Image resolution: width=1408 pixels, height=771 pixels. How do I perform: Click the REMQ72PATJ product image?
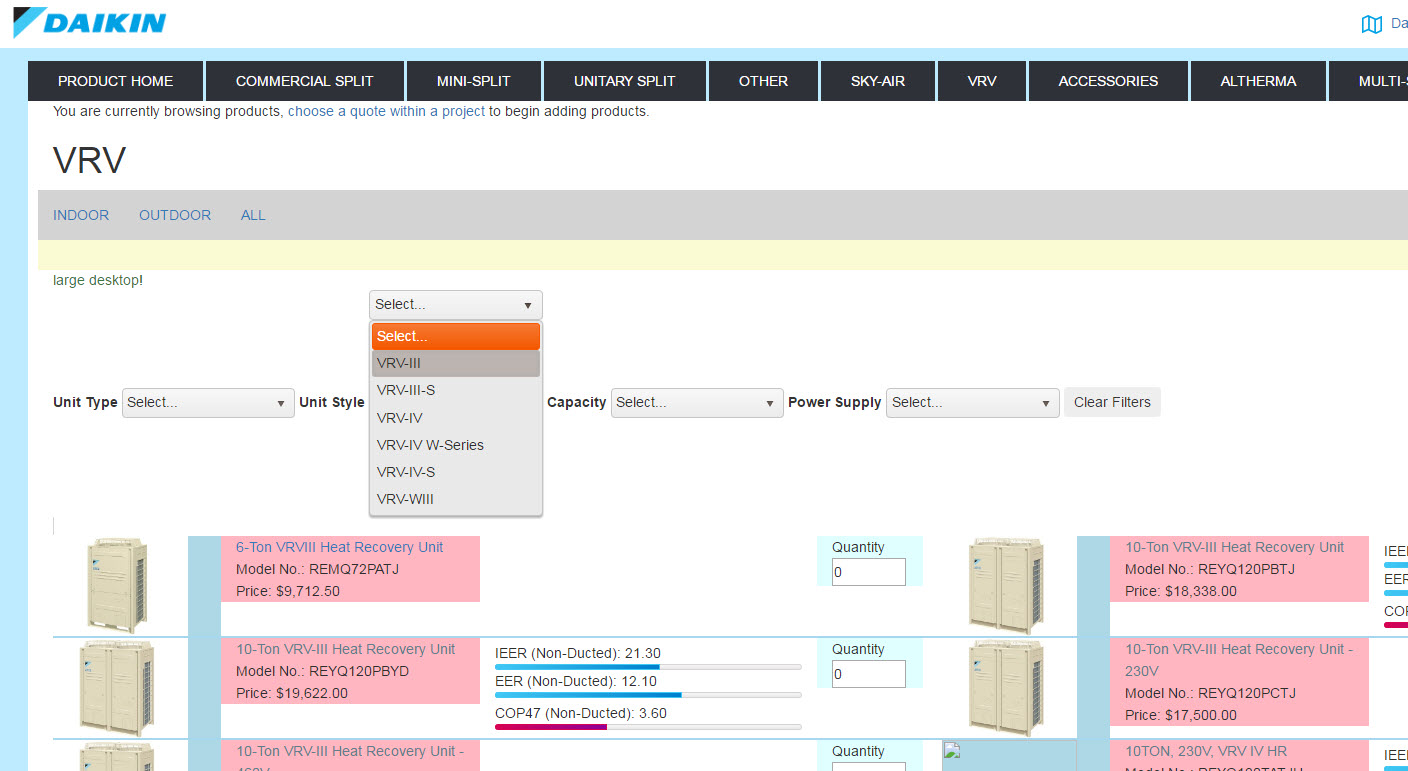point(117,586)
